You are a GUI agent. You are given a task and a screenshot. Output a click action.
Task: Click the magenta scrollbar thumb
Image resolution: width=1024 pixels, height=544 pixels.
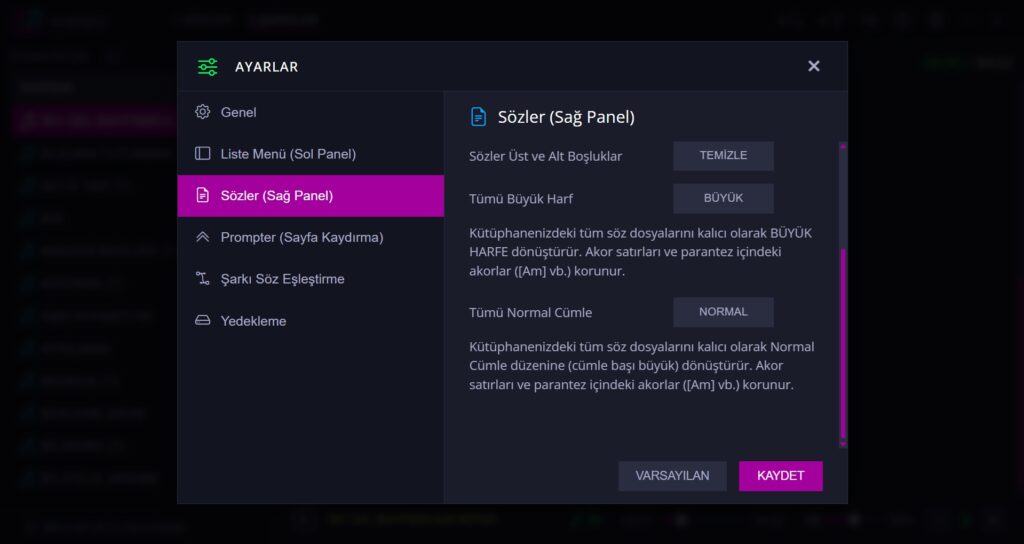pos(842,344)
